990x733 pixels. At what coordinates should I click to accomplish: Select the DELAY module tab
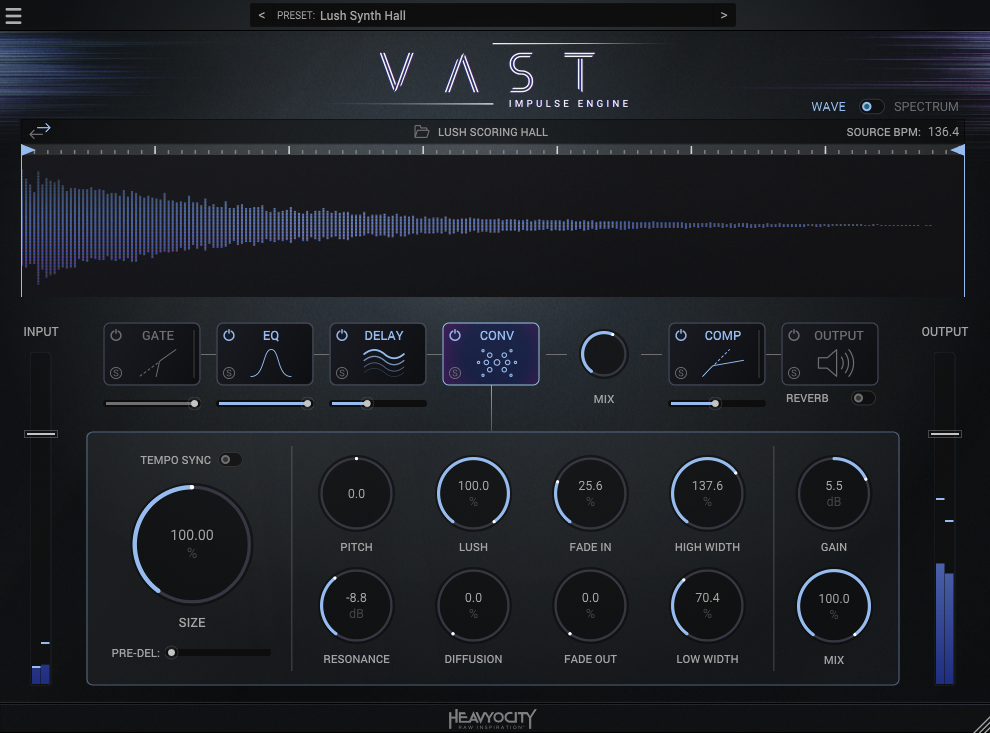(384, 336)
